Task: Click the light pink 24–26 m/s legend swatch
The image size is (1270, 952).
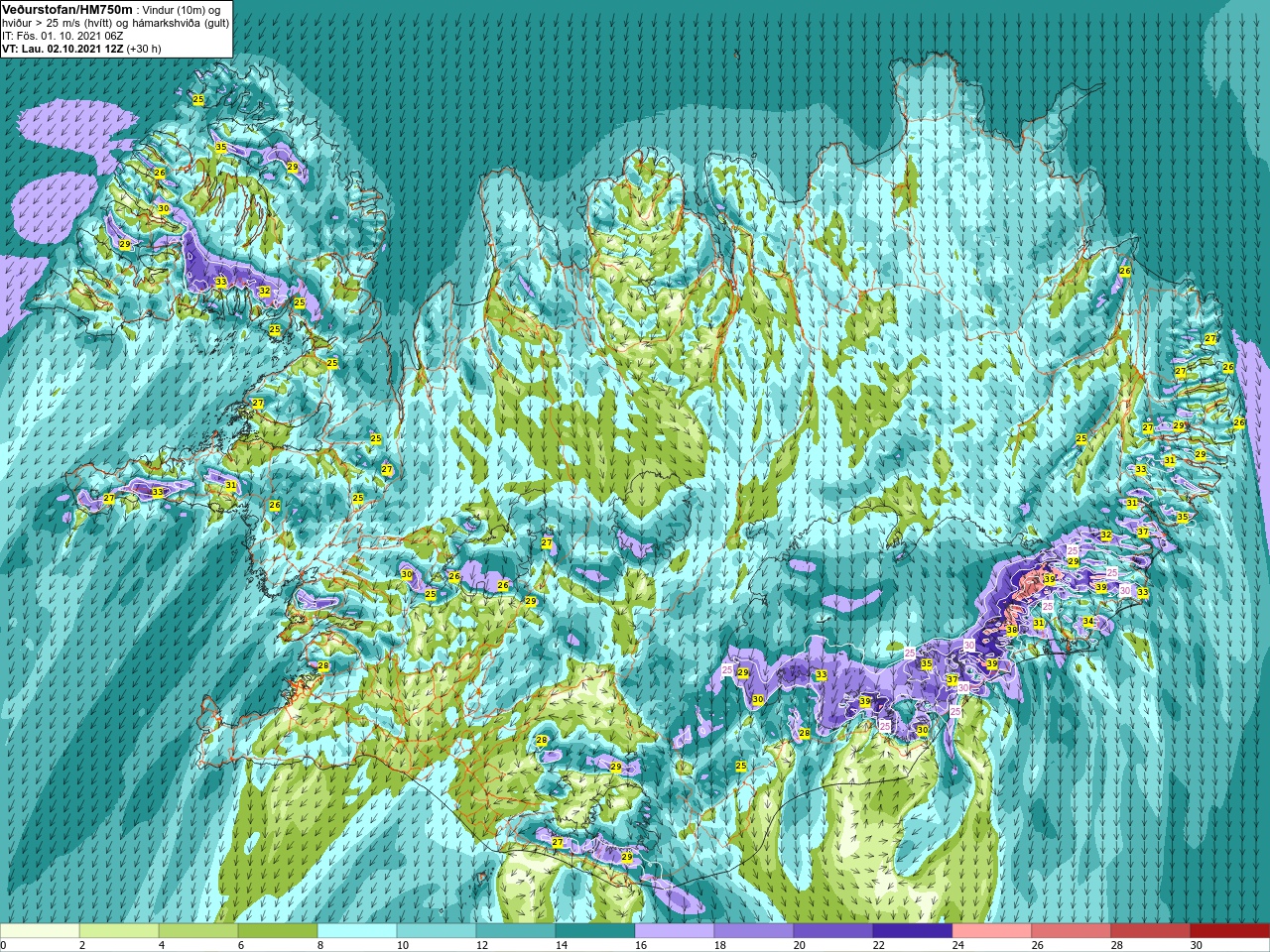Action: pyautogui.click(x=992, y=931)
